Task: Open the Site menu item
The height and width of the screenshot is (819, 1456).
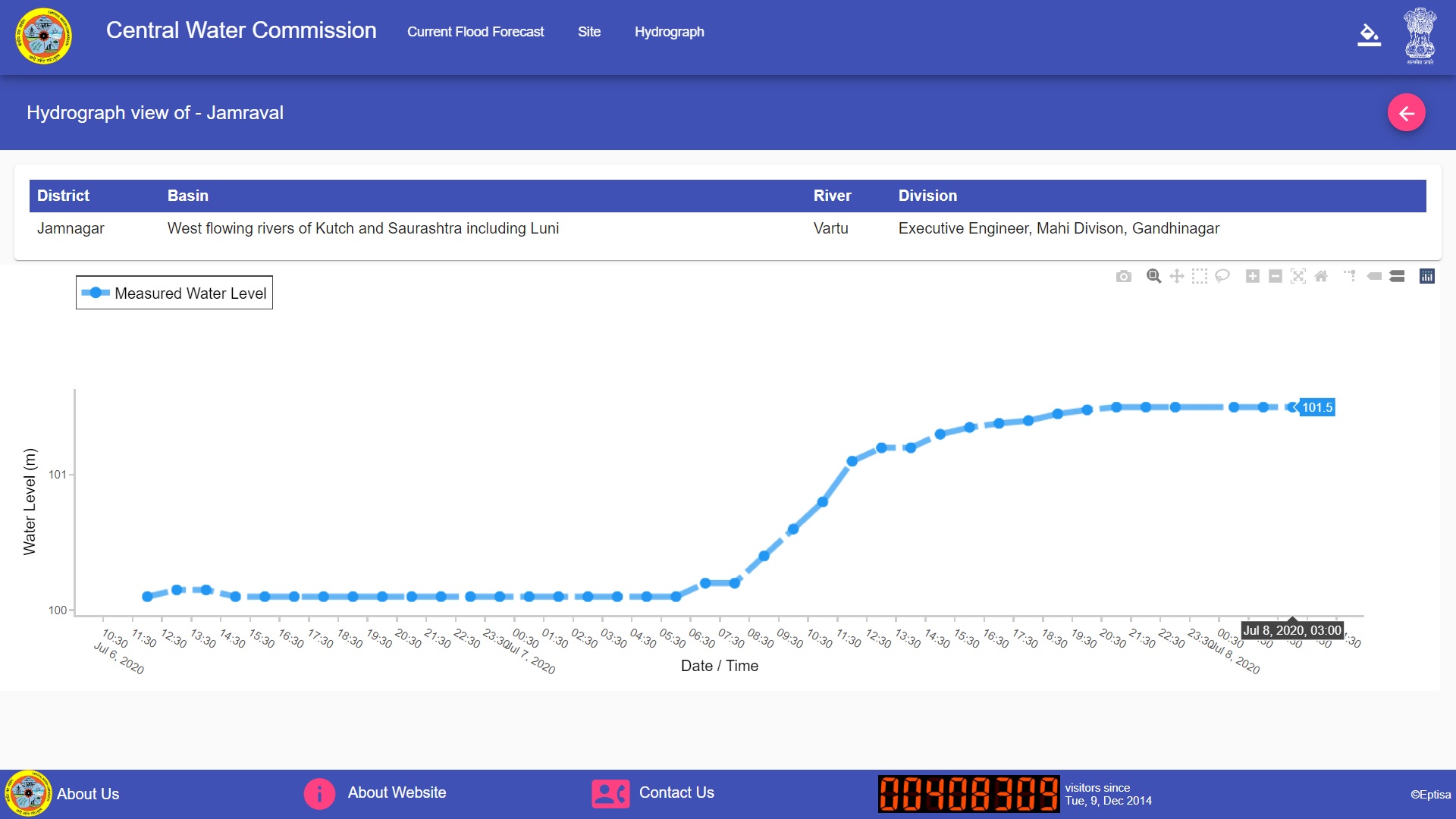Action: (588, 32)
